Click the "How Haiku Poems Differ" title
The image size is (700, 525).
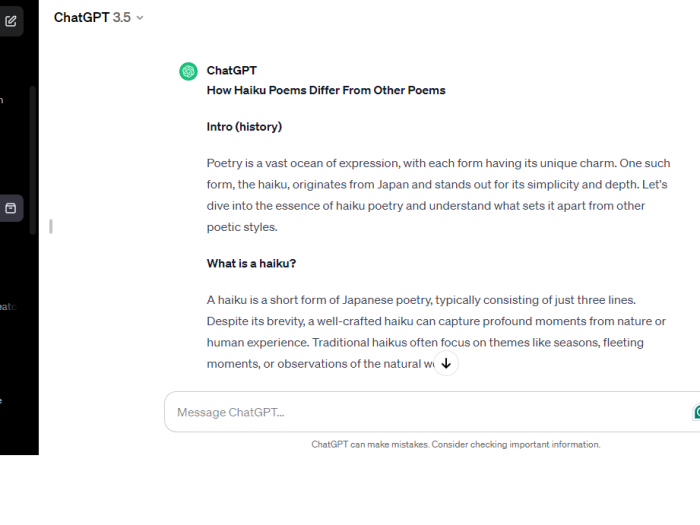pyautogui.click(x=325, y=90)
